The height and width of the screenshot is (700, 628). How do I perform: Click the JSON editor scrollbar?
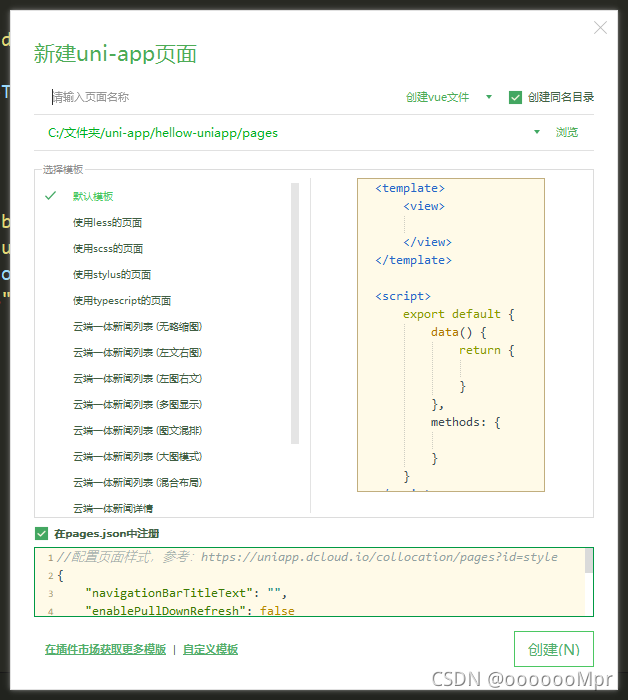click(x=589, y=561)
